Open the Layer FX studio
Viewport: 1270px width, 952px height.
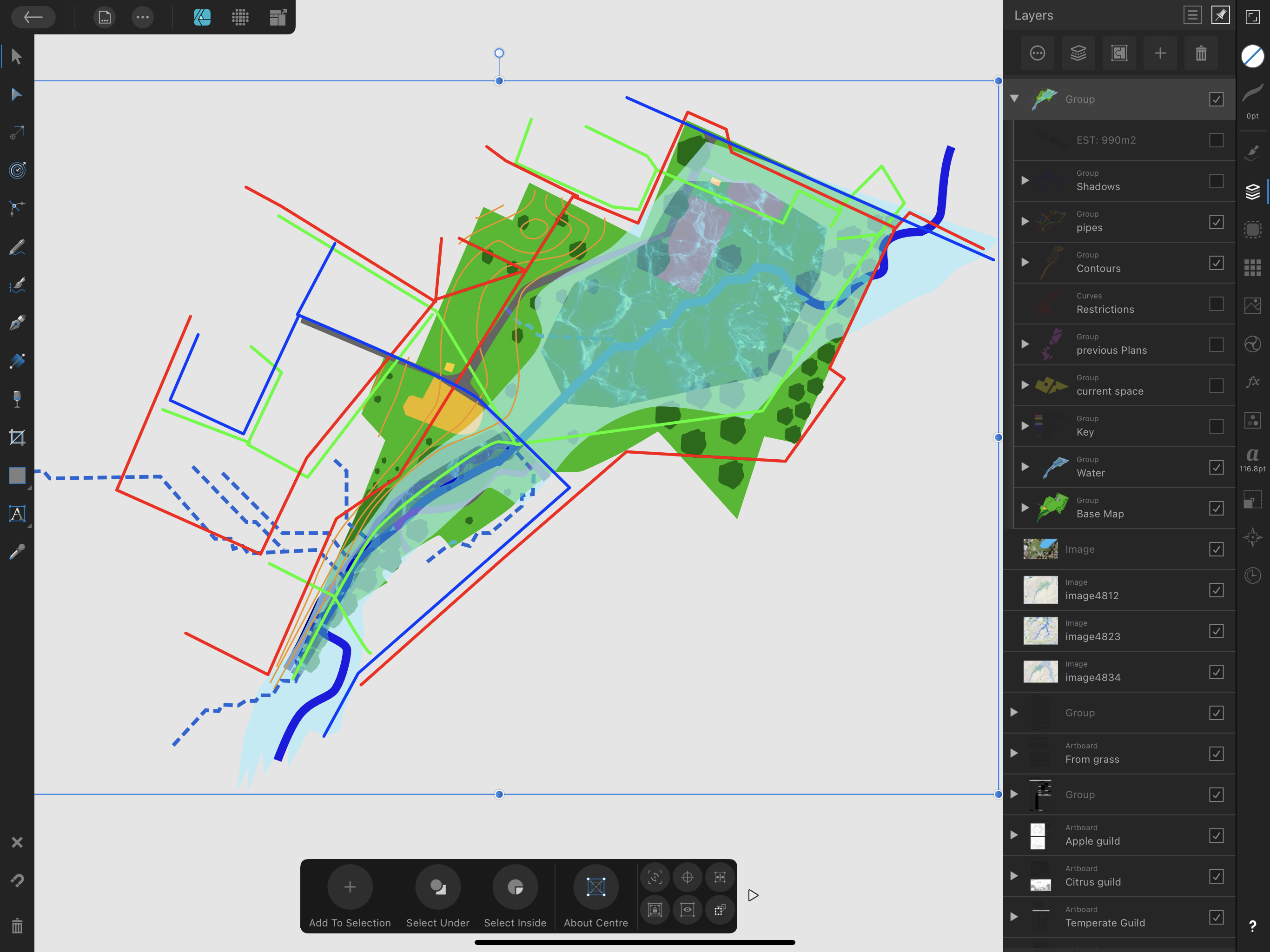click(x=1252, y=382)
